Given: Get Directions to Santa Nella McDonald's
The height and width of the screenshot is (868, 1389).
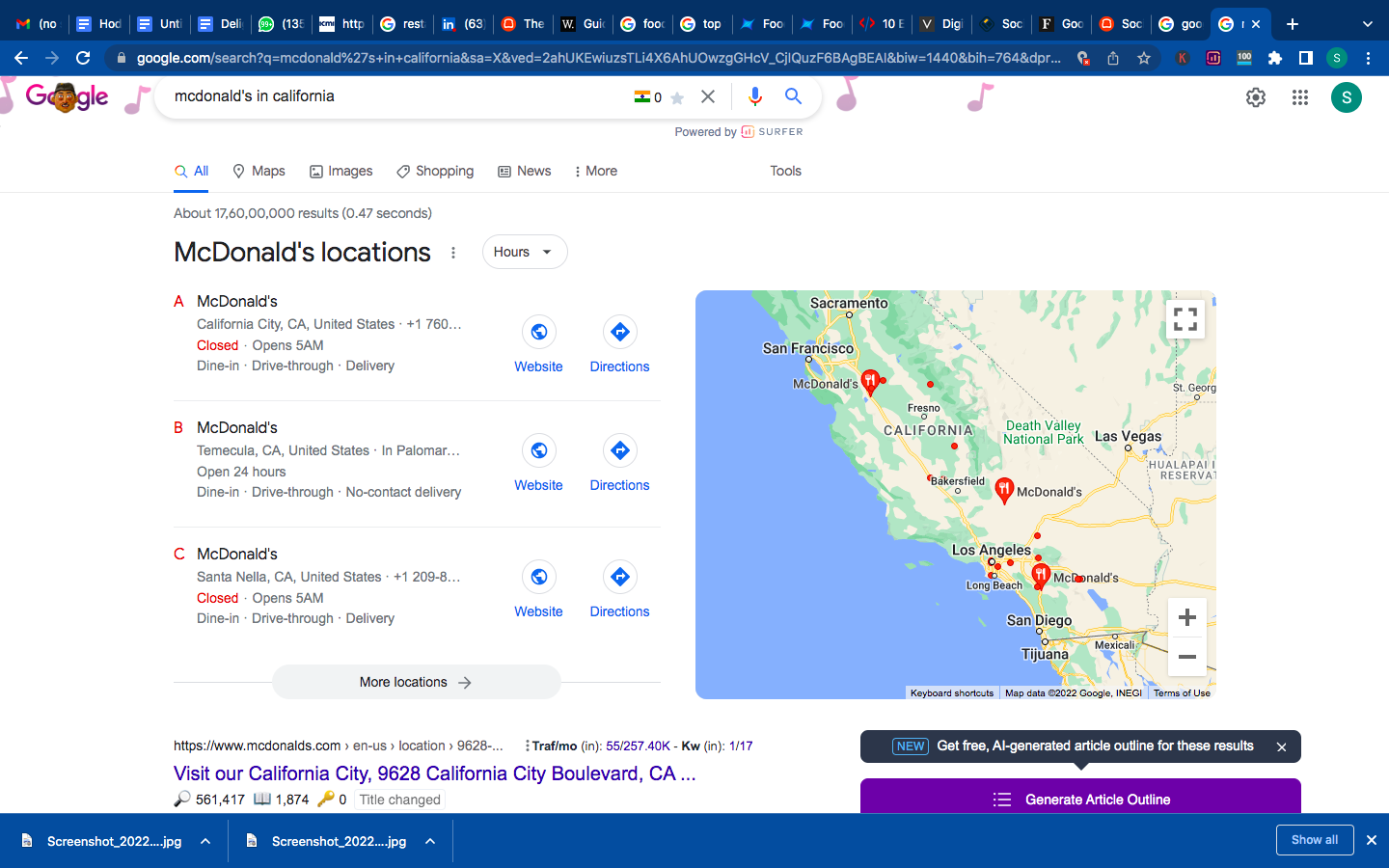Looking at the screenshot, I should pos(619,589).
